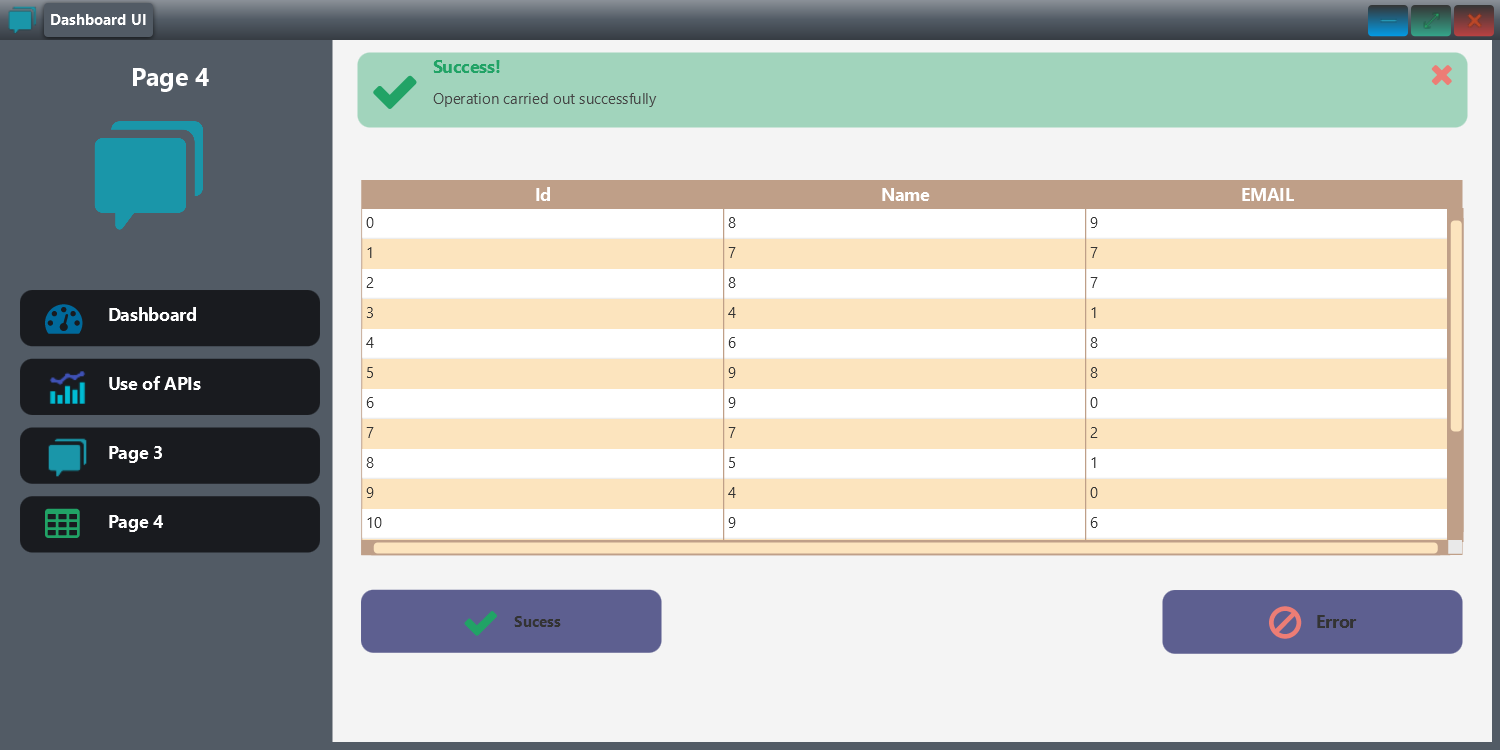This screenshot has width=1500, height=750.
Task: Click the red prohibited icon on Error button
Action: (1285, 623)
